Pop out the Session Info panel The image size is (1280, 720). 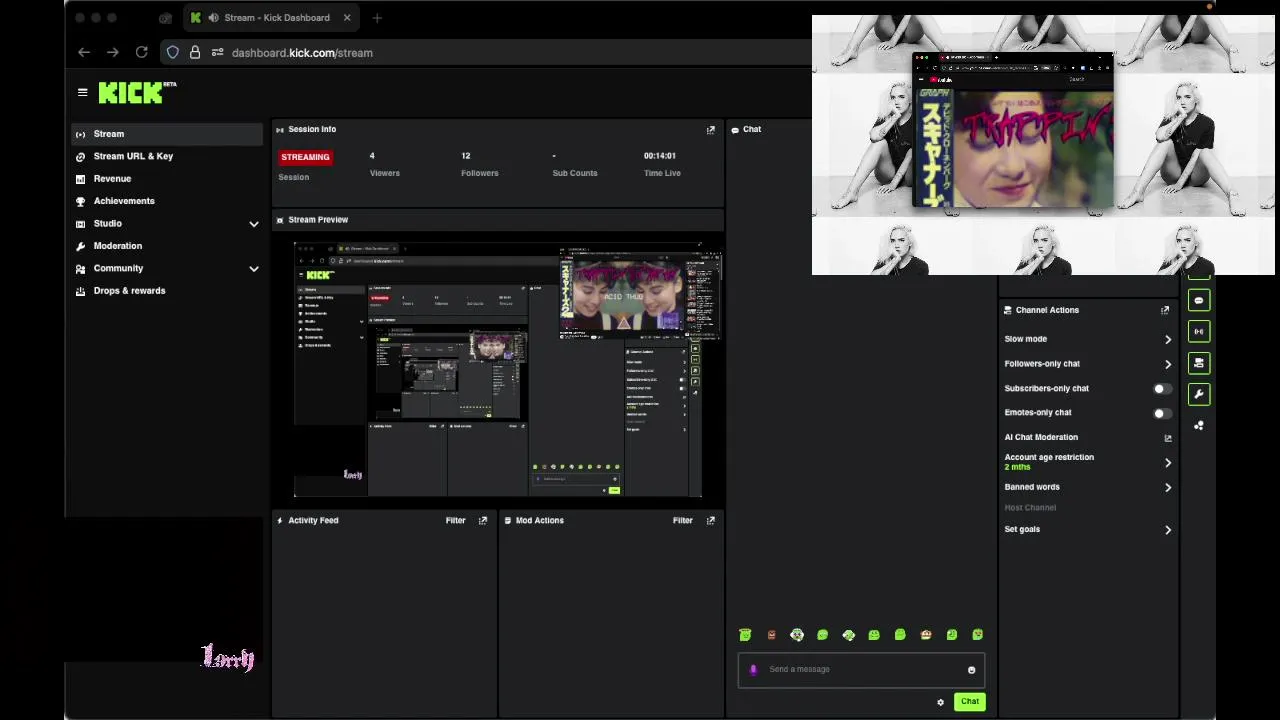click(711, 130)
